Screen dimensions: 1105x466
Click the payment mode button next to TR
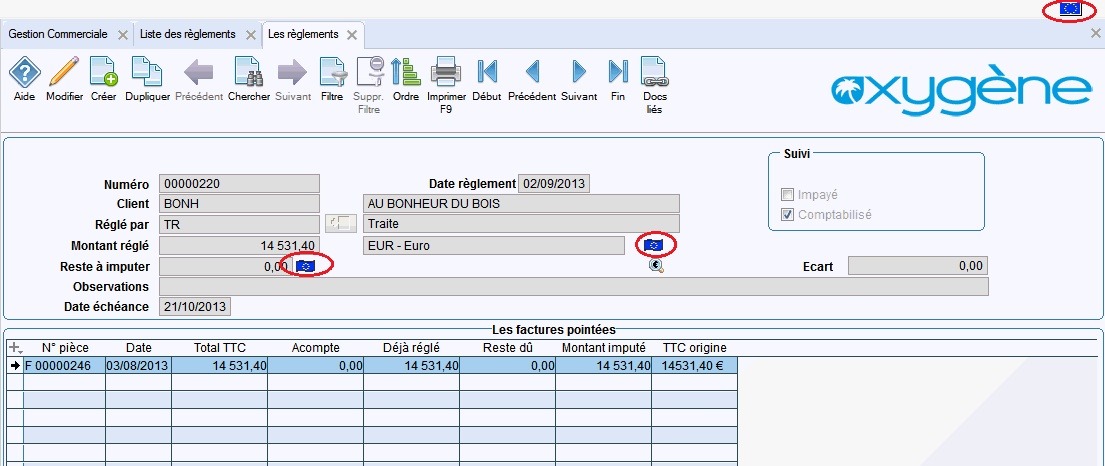pyautogui.click(x=341, y=223)
